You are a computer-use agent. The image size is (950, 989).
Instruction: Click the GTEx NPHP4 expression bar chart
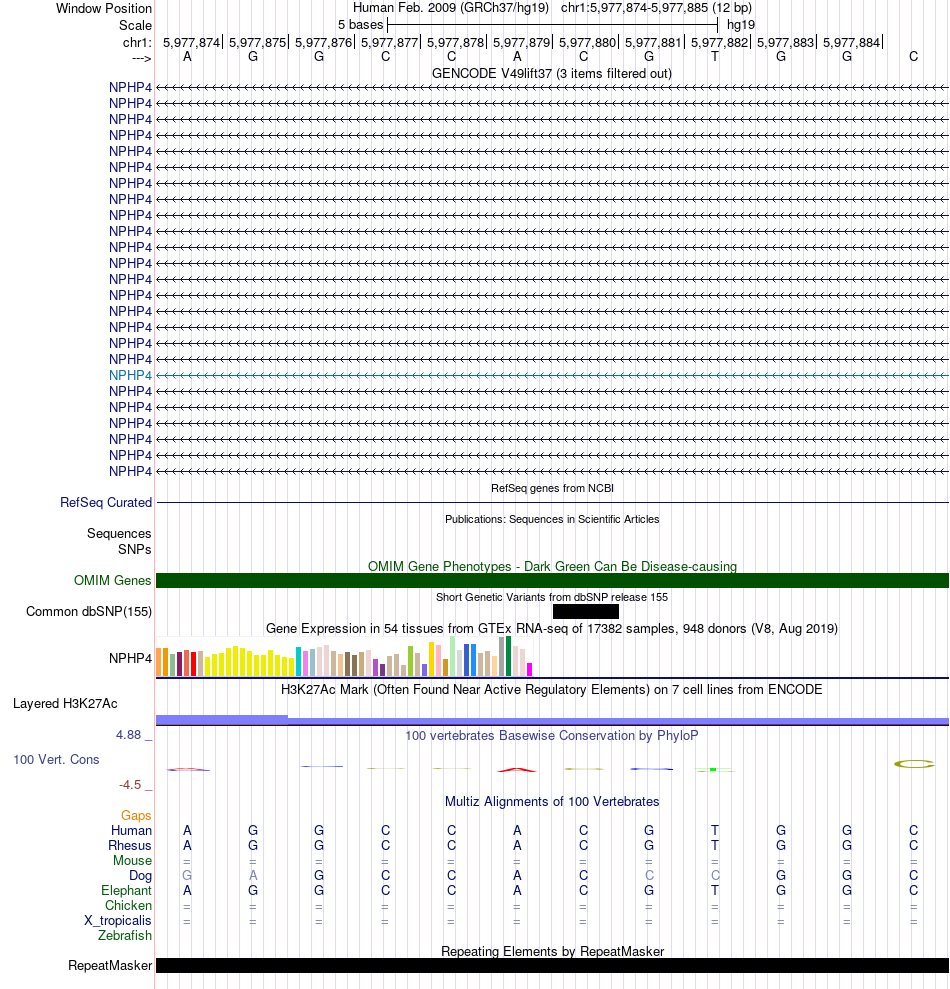[x=344, y=657]
